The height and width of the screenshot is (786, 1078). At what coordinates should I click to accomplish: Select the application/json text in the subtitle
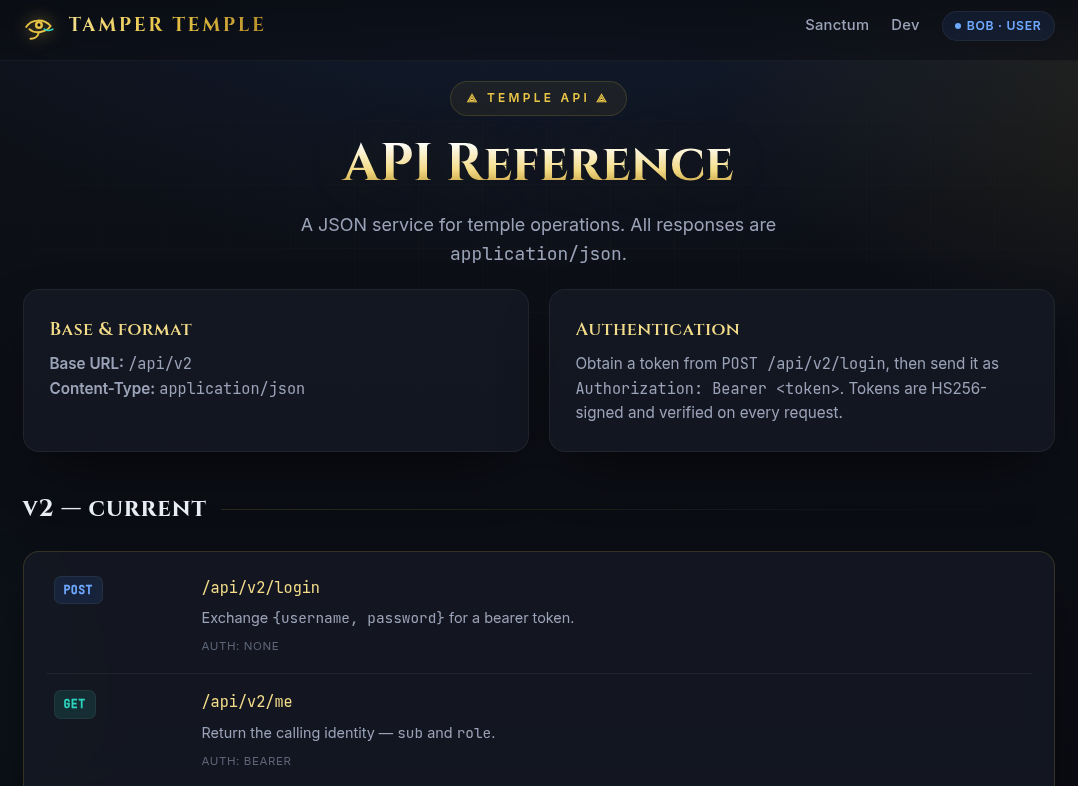pos(536,254)
